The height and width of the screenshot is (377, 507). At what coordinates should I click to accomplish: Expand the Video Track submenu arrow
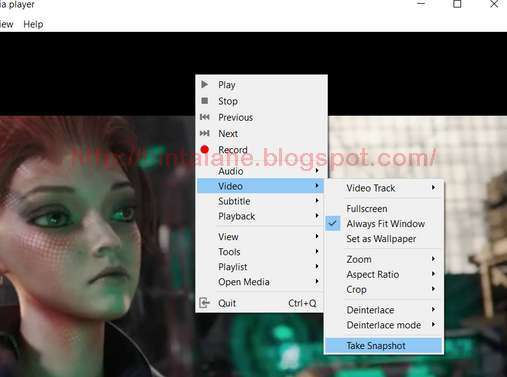coord(433,188)
